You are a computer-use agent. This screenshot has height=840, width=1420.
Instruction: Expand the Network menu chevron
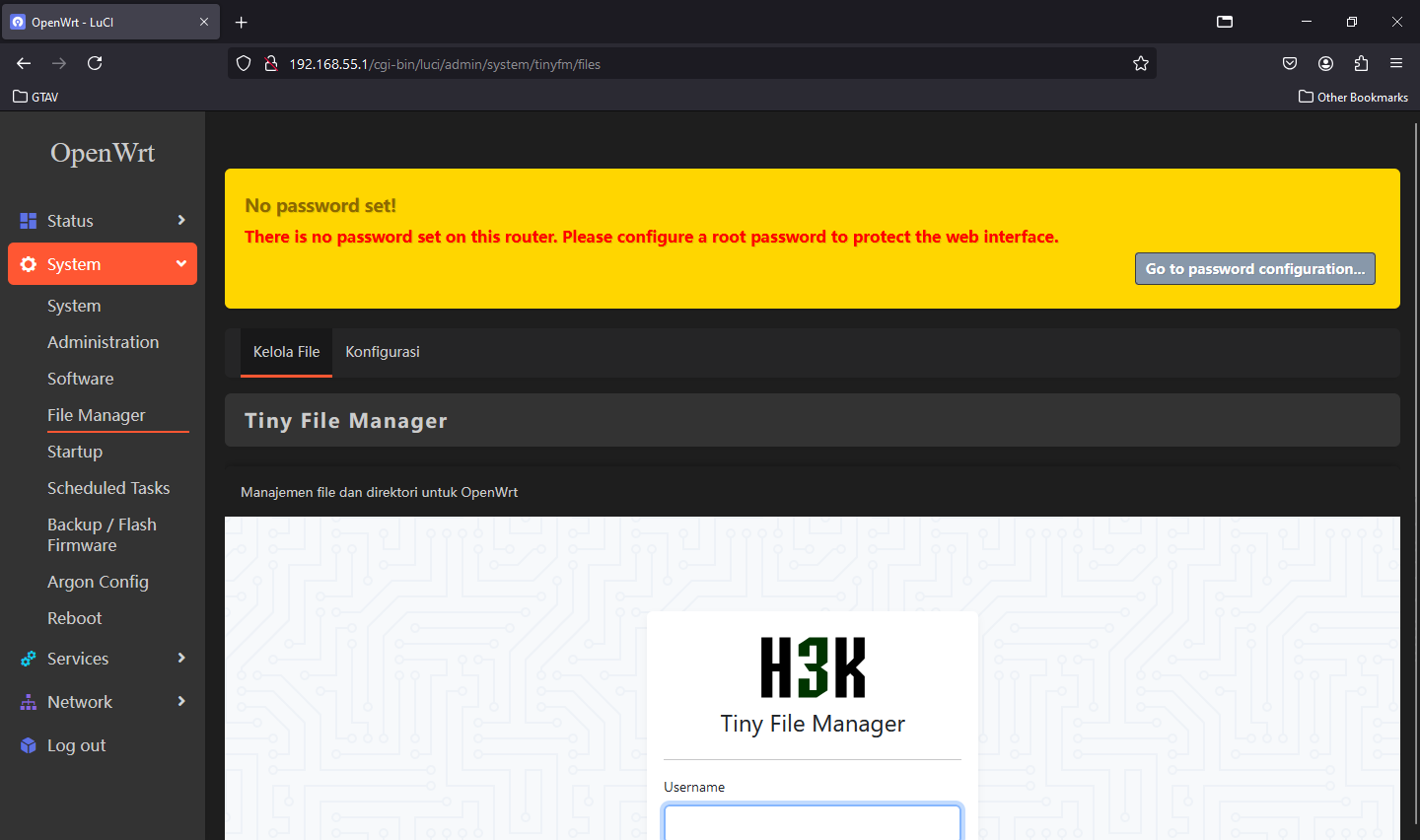coord(181,701)
